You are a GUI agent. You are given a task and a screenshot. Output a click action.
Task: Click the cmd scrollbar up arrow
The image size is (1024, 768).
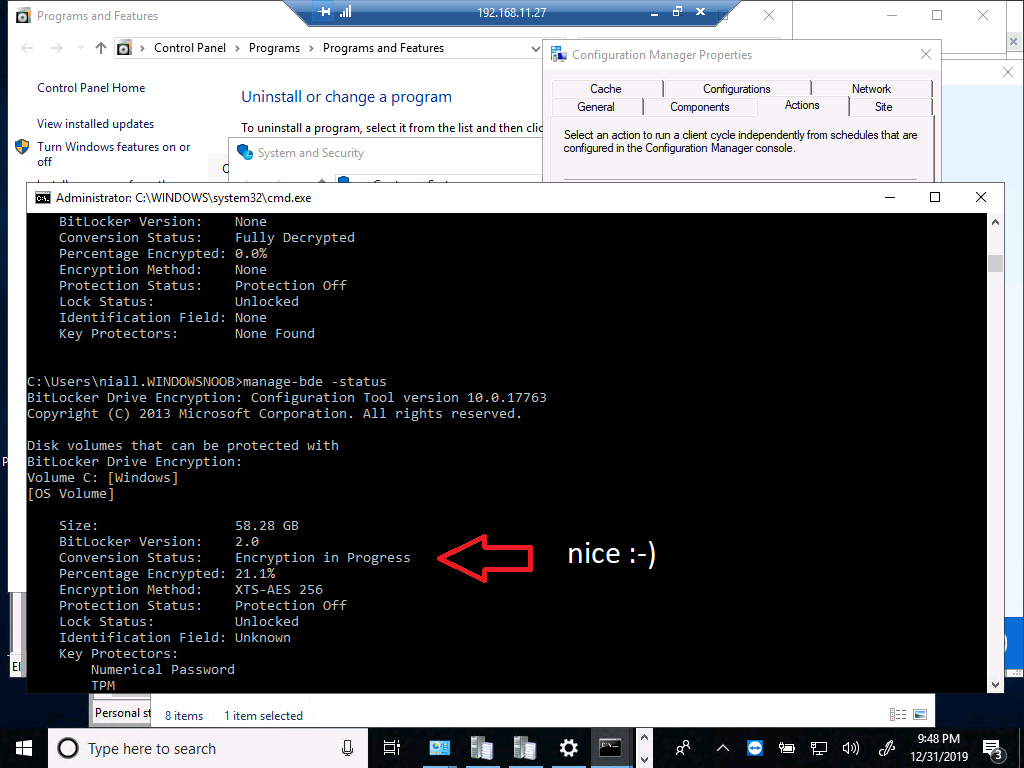click(995, 222)
